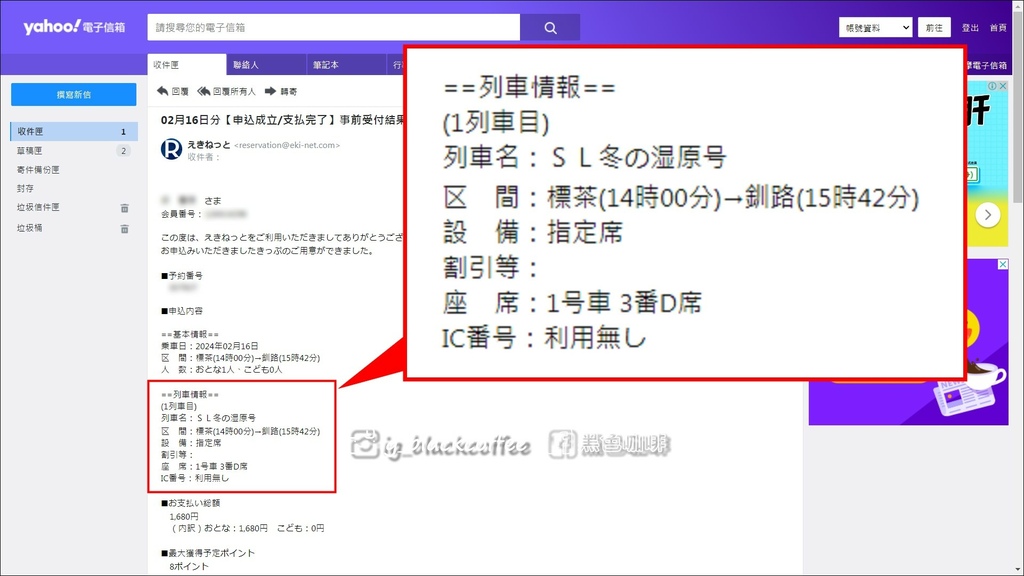Click the 回覆 reply arrow icon

[x=161, y=91]
